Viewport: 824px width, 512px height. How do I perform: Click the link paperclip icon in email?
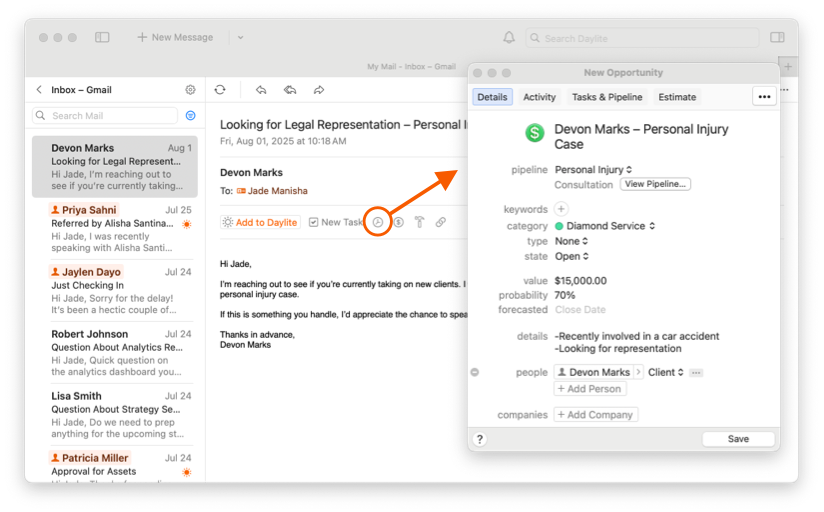click(x=440, y=222)
